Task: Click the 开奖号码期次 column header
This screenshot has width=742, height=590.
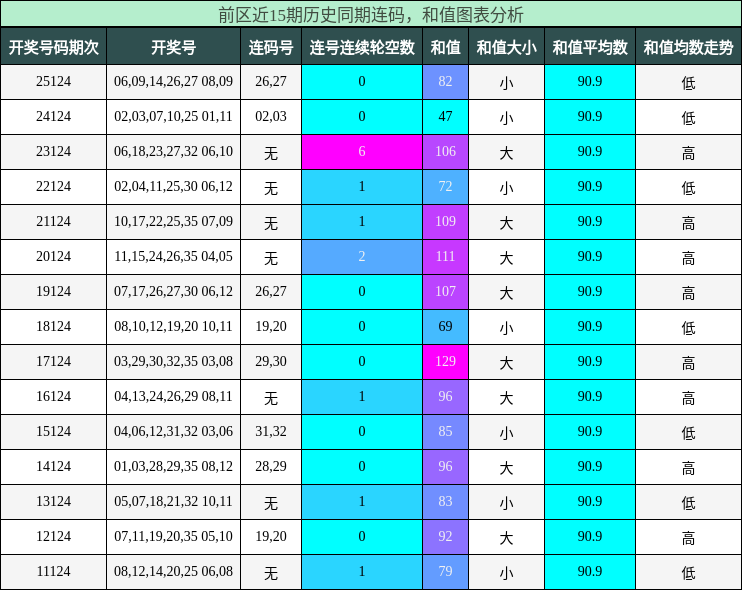Action: (x=53, y=47)
